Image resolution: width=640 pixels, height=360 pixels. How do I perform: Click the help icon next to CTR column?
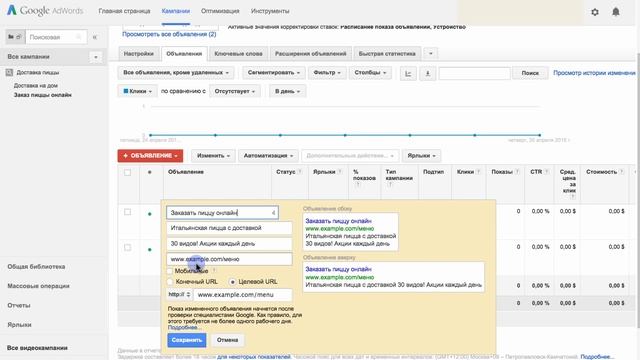coord(547,172)
